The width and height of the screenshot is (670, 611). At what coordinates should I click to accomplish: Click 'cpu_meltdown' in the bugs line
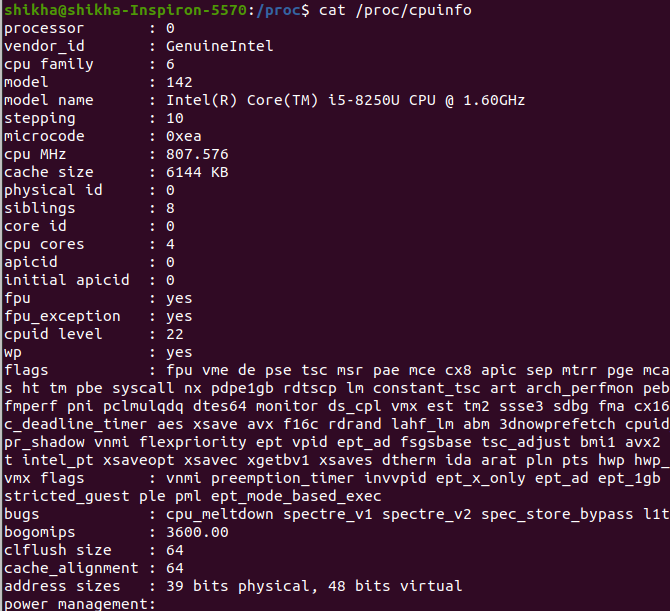click(219, 514)
